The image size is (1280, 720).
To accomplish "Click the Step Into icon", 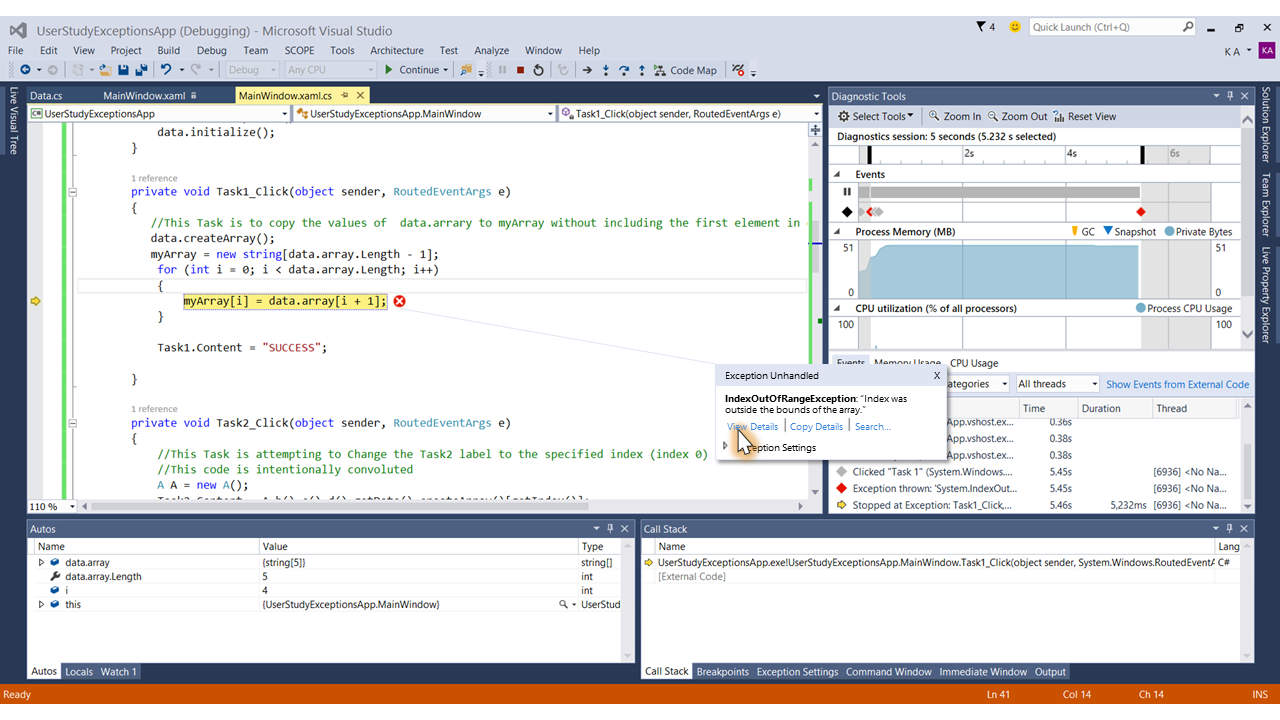I will coord(606,70).
